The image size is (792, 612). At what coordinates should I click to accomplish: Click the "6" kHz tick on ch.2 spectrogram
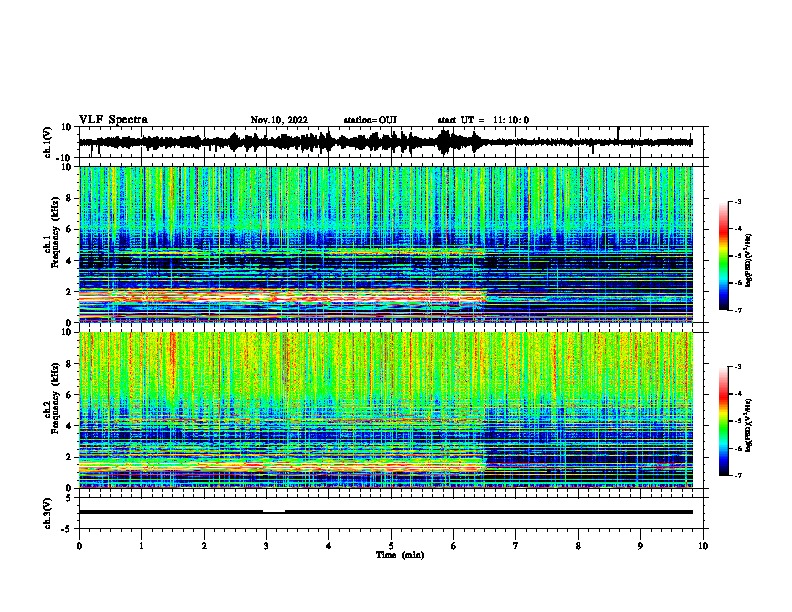69,395
